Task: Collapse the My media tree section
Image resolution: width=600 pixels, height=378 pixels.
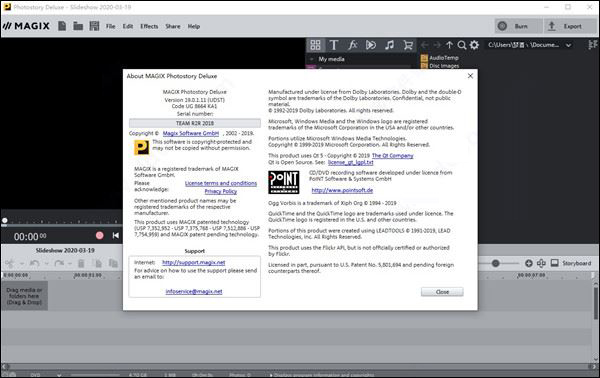Action: [x=311, y=59]
